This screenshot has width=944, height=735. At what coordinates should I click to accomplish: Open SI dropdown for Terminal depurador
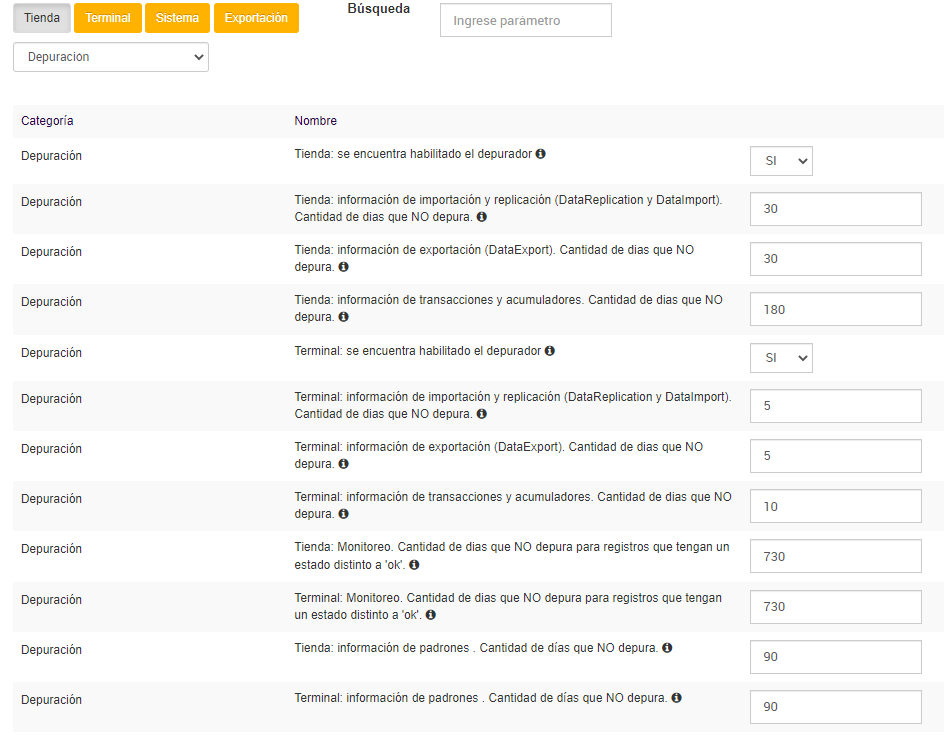pyautogui.click(x=781, y=358)
